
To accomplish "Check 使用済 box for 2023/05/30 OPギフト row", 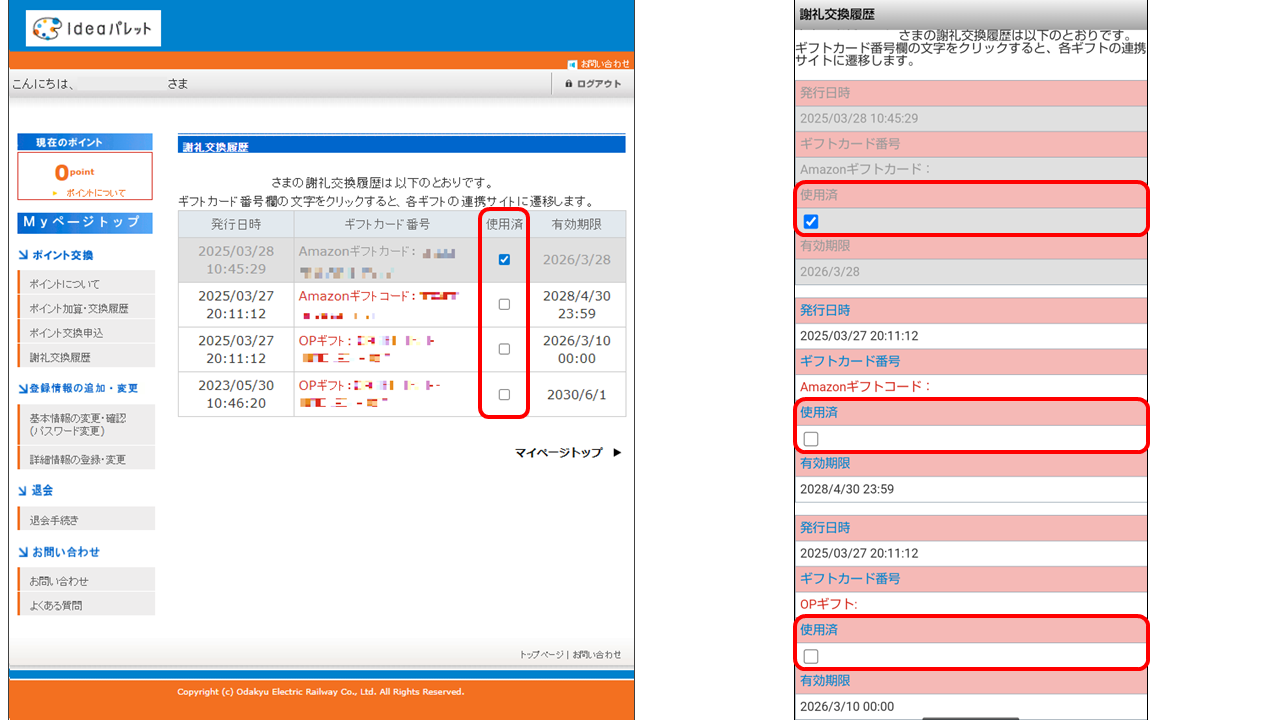I will click(504, 394).
